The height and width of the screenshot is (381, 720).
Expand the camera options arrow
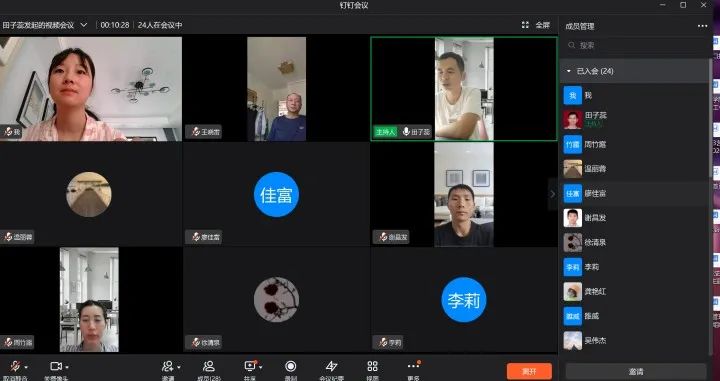click(x=67, y=367)
